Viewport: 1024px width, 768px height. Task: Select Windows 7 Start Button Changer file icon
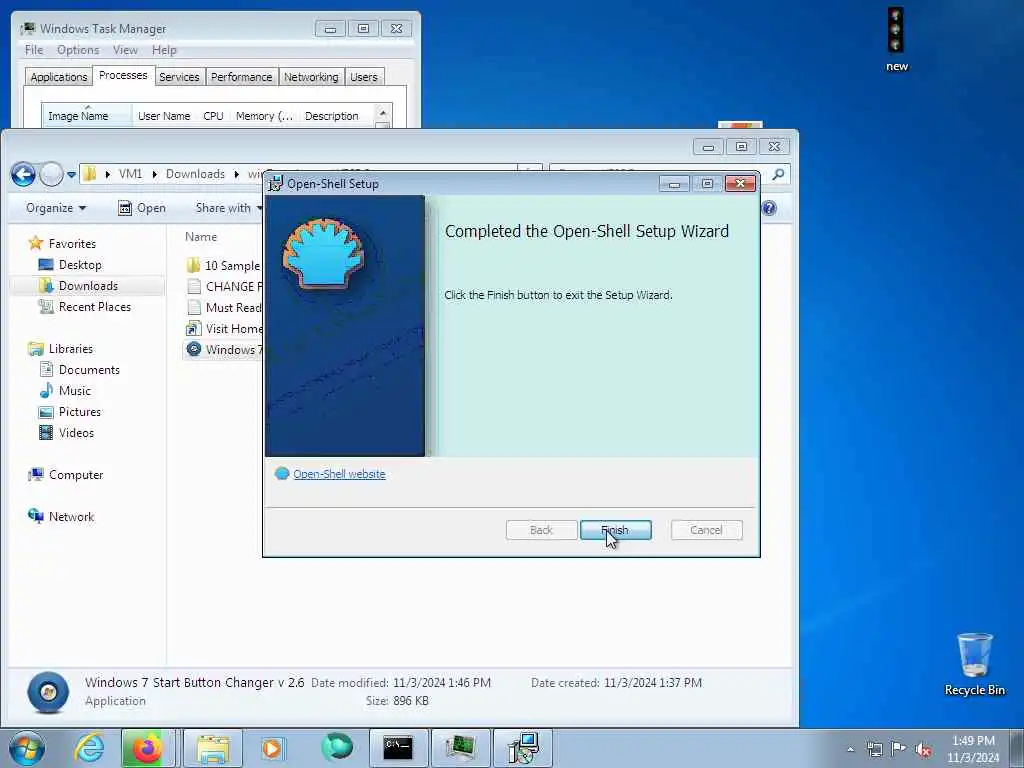(193, 349)
